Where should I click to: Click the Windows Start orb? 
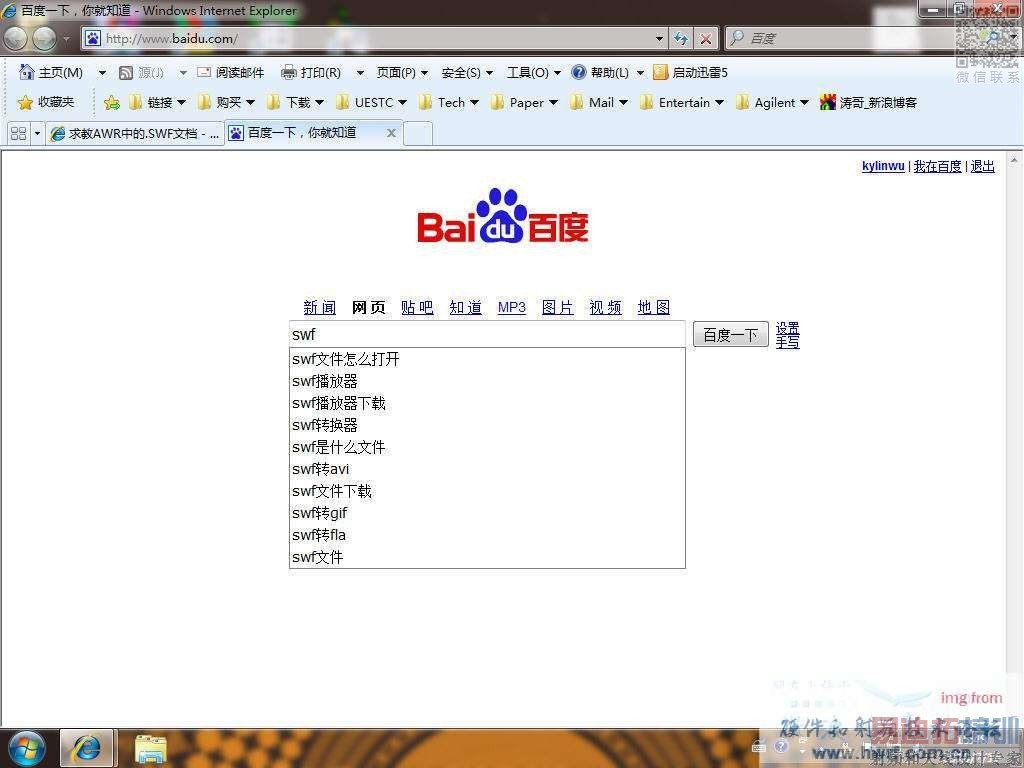click(x=25, y=748)
